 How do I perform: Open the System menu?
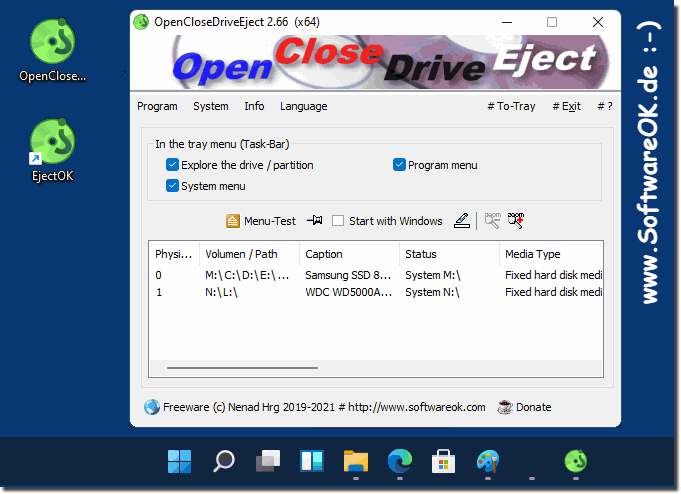pos(211,106)
